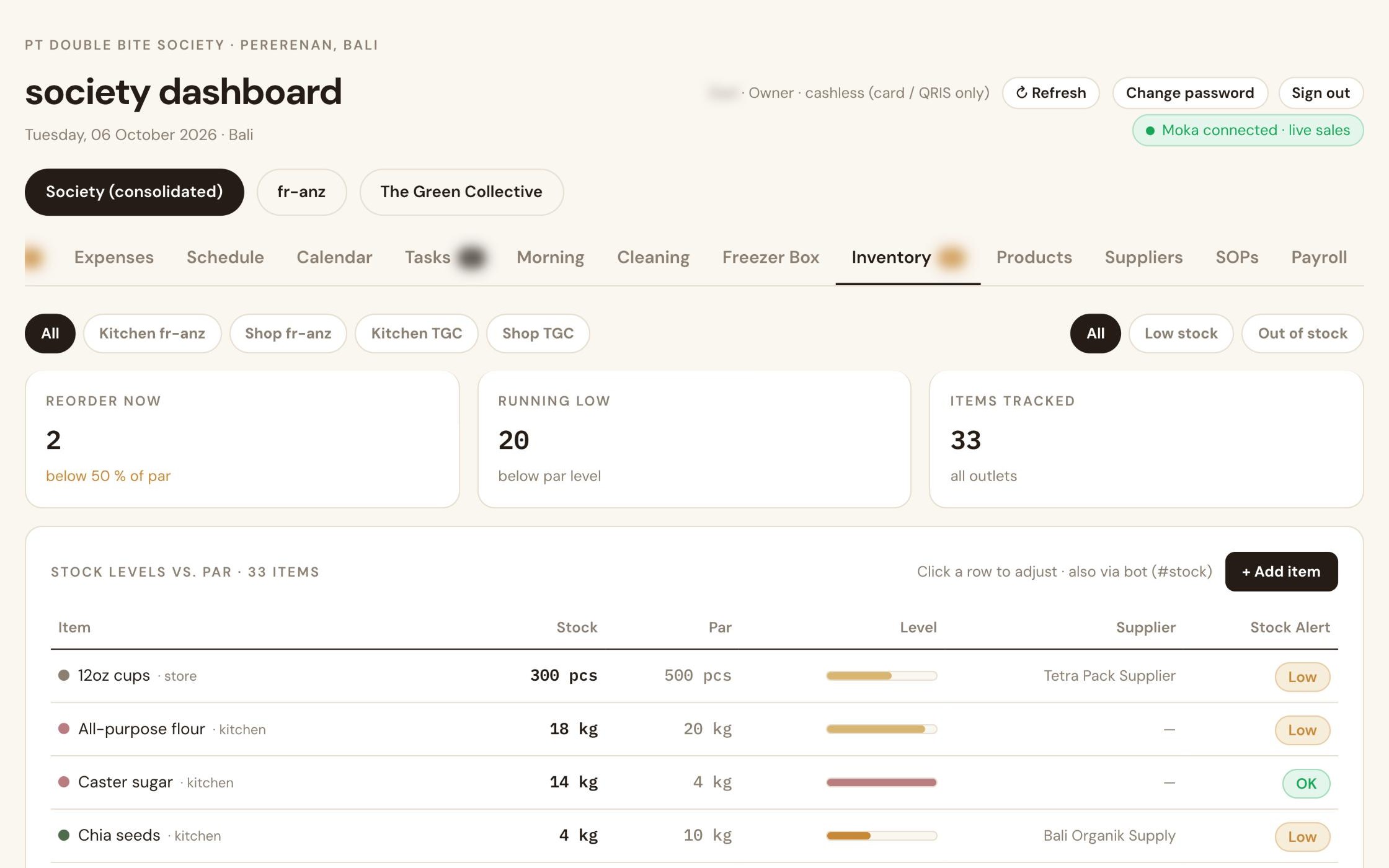Open the Expenses tab
The image size is (1389, 868).
pos(113,257)
